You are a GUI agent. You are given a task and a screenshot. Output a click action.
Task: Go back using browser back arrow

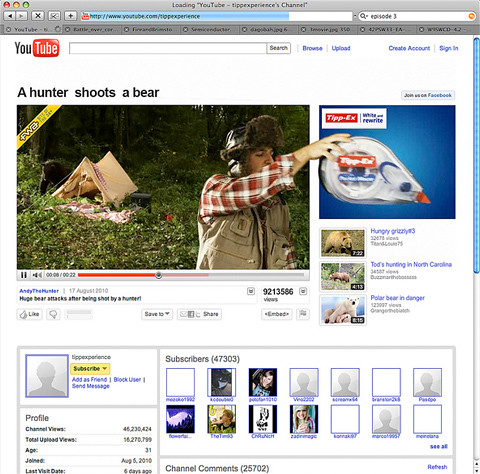tap(10, 16)
